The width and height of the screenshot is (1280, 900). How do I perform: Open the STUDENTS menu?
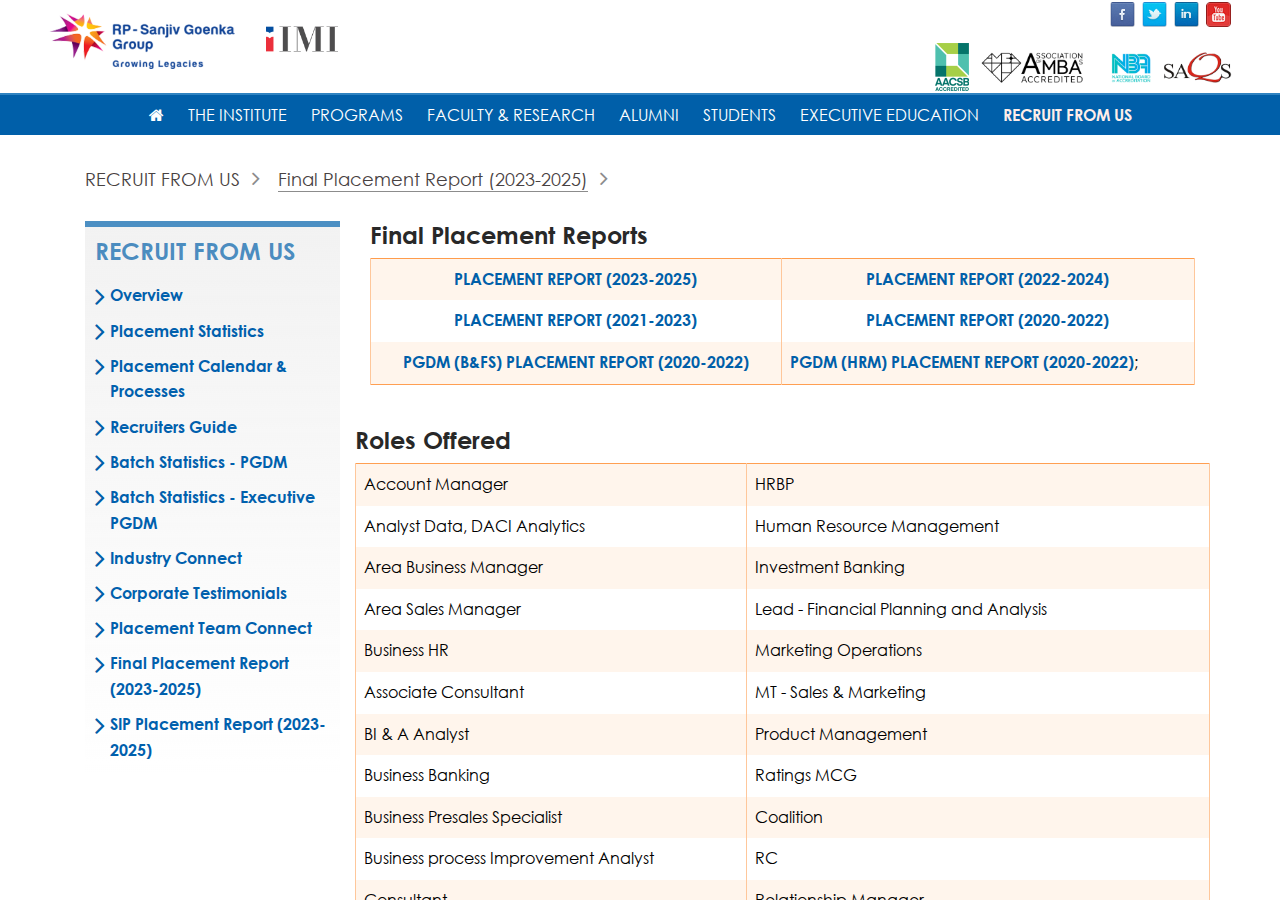pos(739,115)
